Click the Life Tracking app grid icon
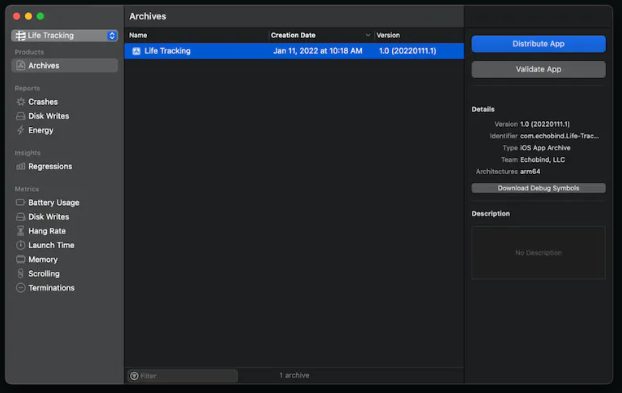Viewport: 622px width, 393px height. click(20, 36)
